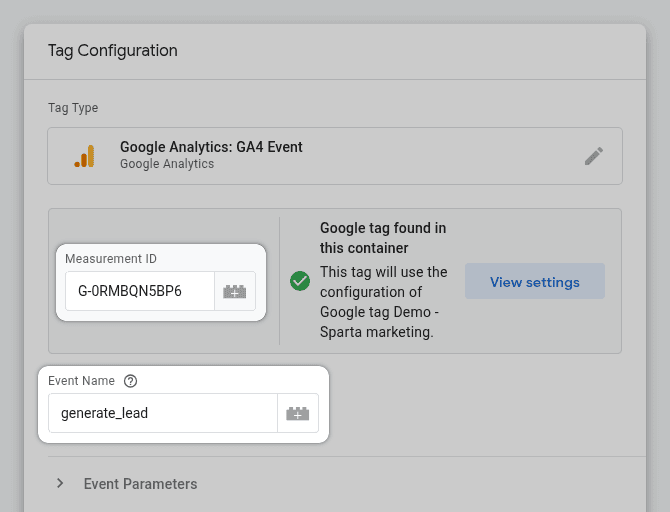Focus the Measurement ID input field

point(140,291)
